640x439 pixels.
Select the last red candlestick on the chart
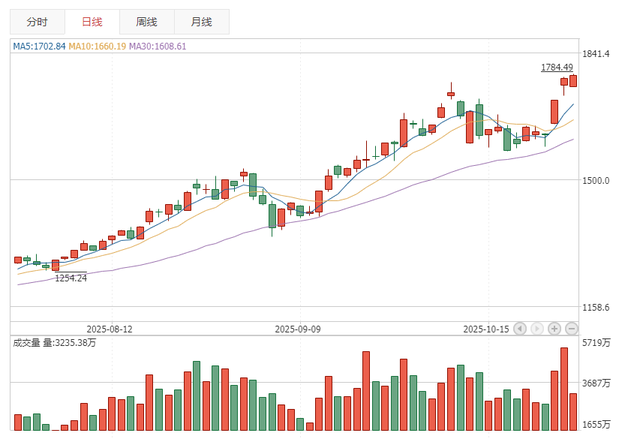574,80
